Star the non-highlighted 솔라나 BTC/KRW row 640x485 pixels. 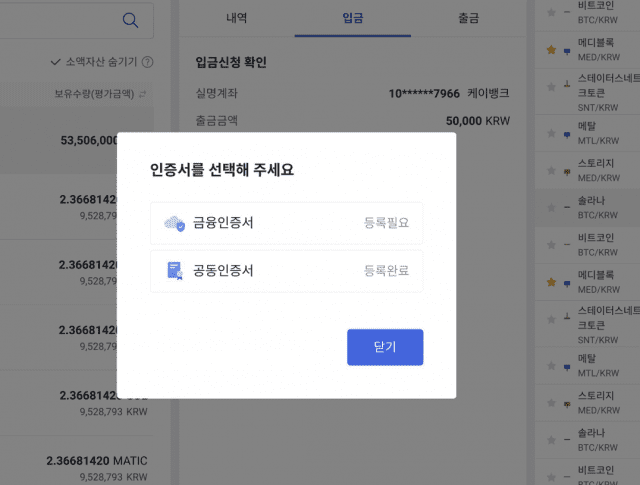(551, 440)
